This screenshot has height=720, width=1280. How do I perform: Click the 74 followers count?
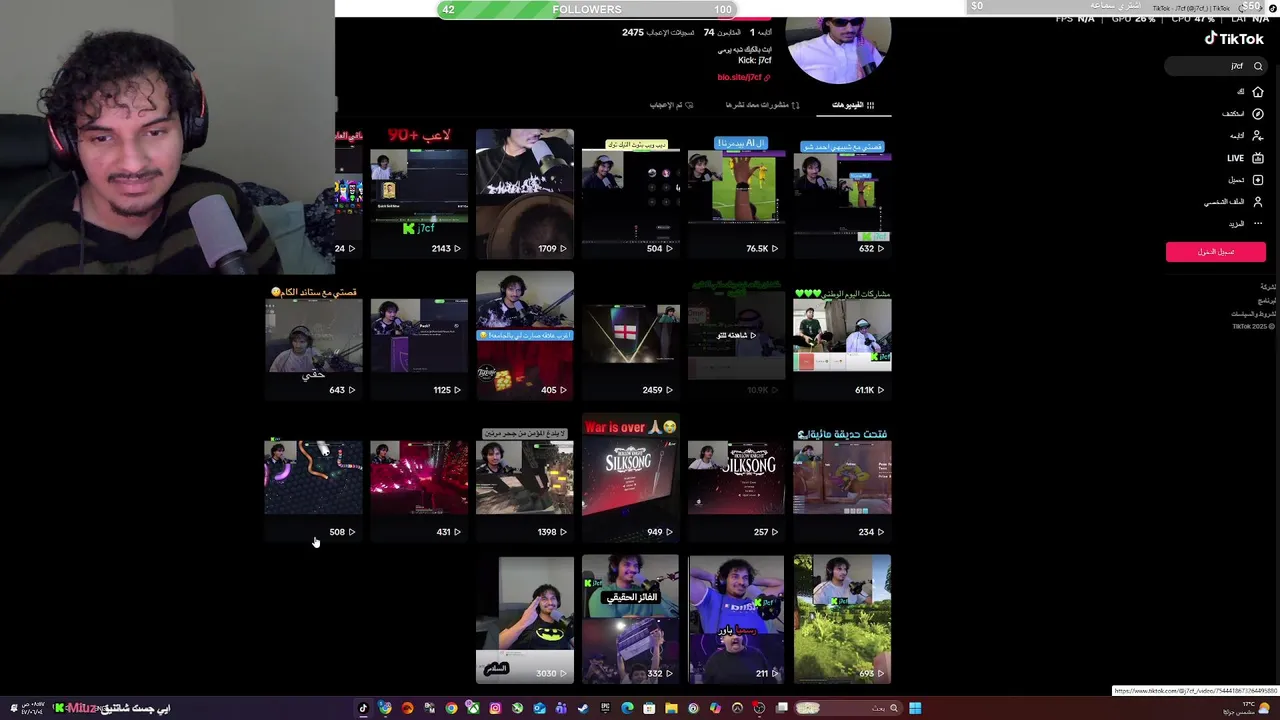tap(709, 33)
